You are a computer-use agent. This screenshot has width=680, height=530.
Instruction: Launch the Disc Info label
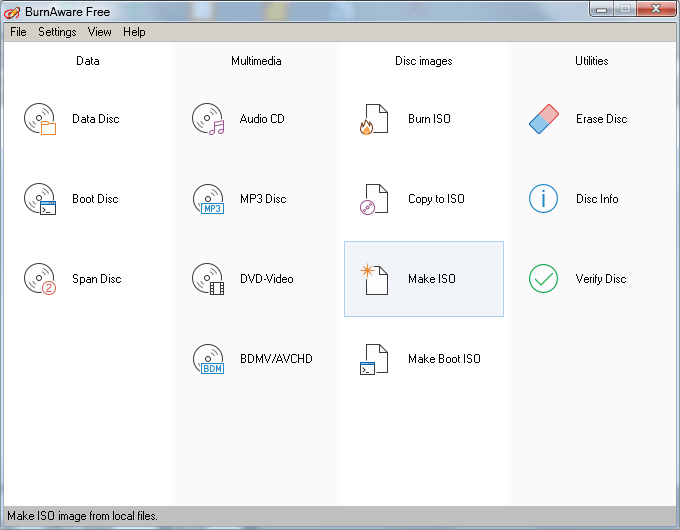tap(597, 199)
